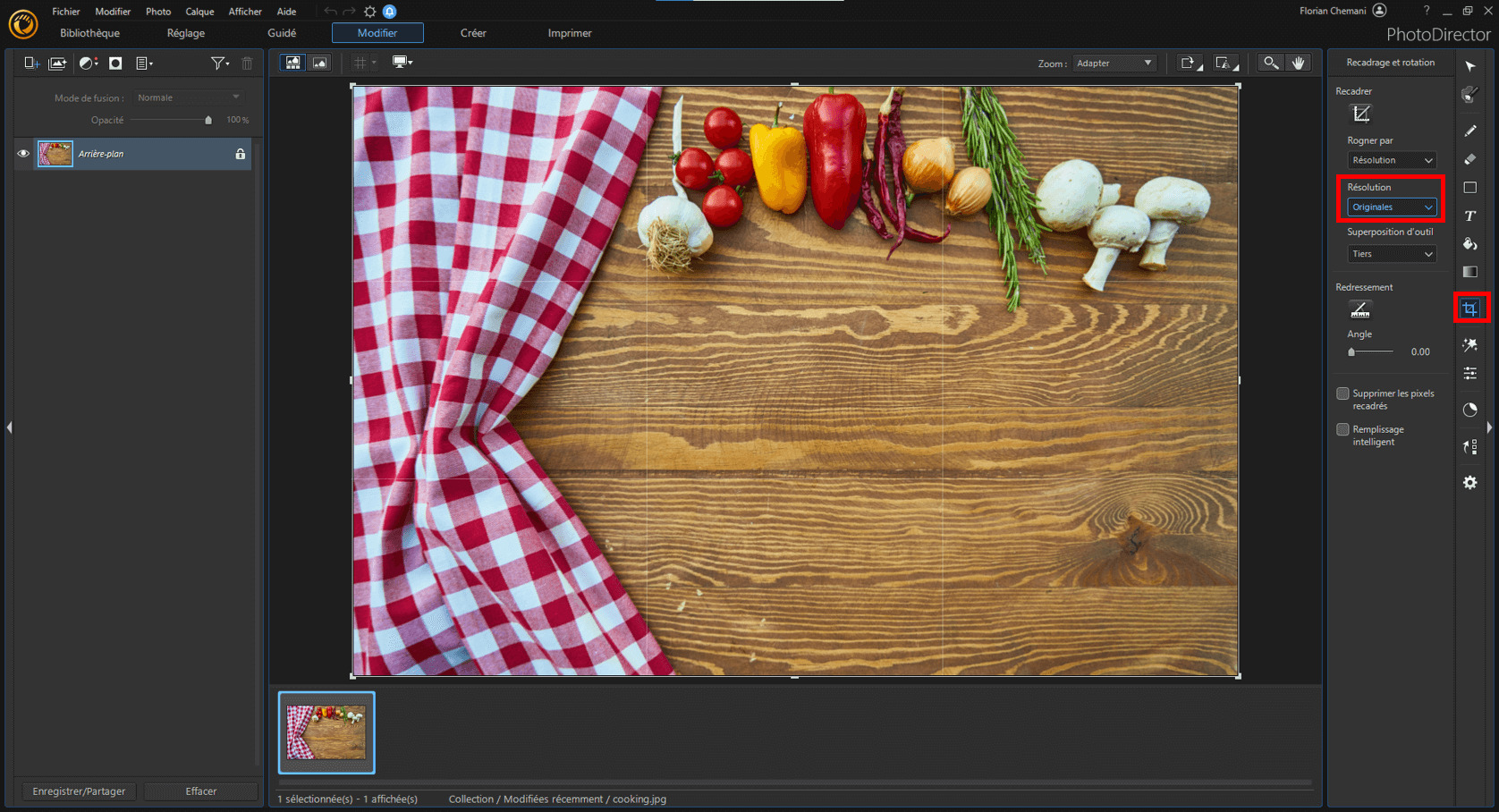Image resolution: width=1499 pixels, height=812 pixels.
Task: Select the Hand pan tool
Action: click(1299, 63)
